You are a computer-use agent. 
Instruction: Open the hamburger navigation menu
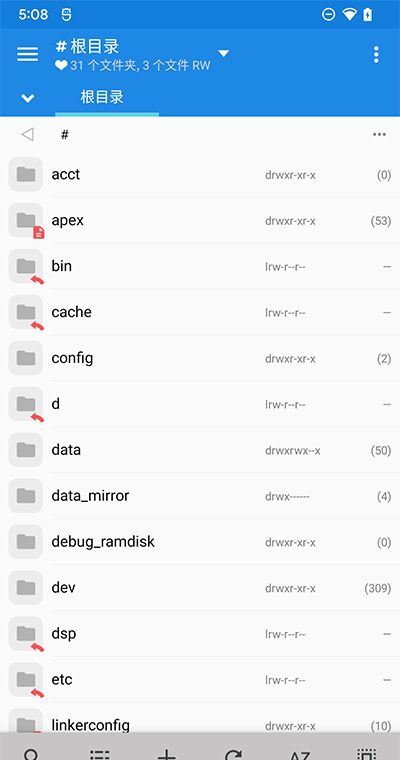point(28,54)
